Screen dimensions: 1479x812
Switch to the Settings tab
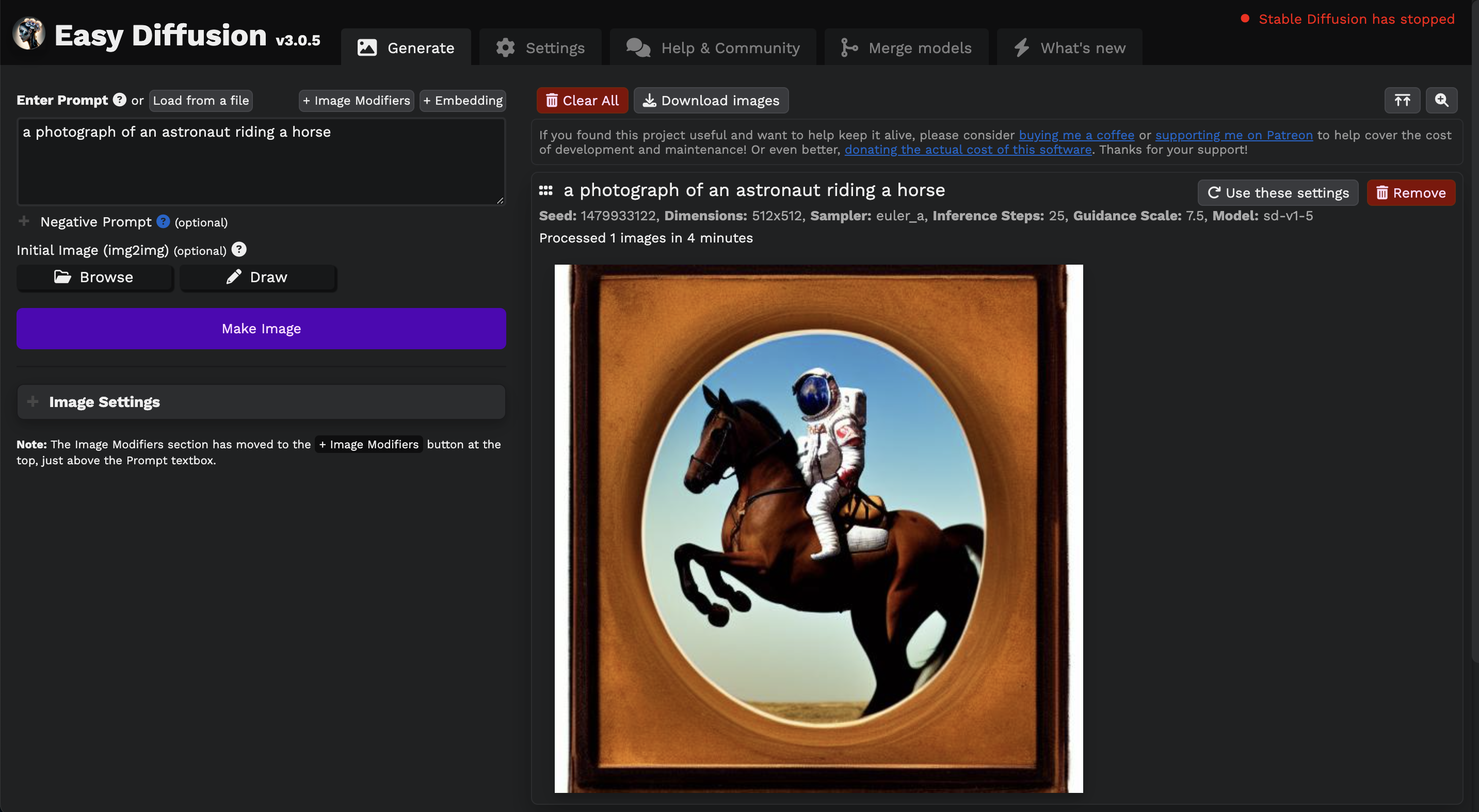tap(540, 47)
